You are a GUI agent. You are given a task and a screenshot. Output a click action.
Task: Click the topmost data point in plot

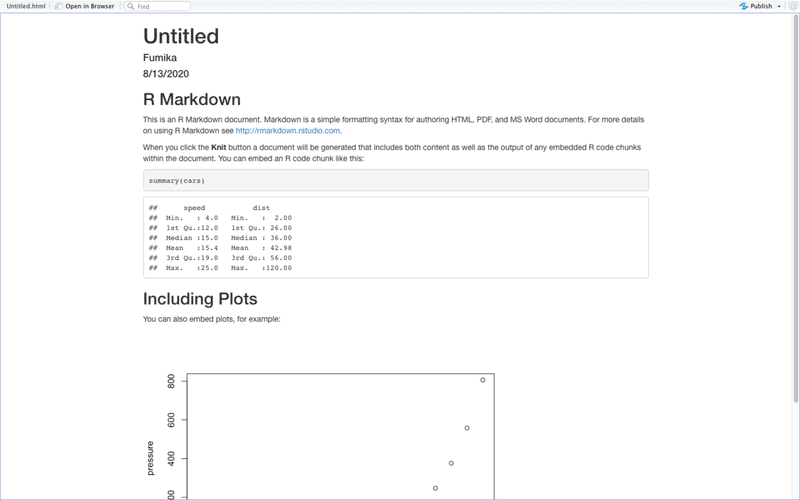tap(483, 380)
